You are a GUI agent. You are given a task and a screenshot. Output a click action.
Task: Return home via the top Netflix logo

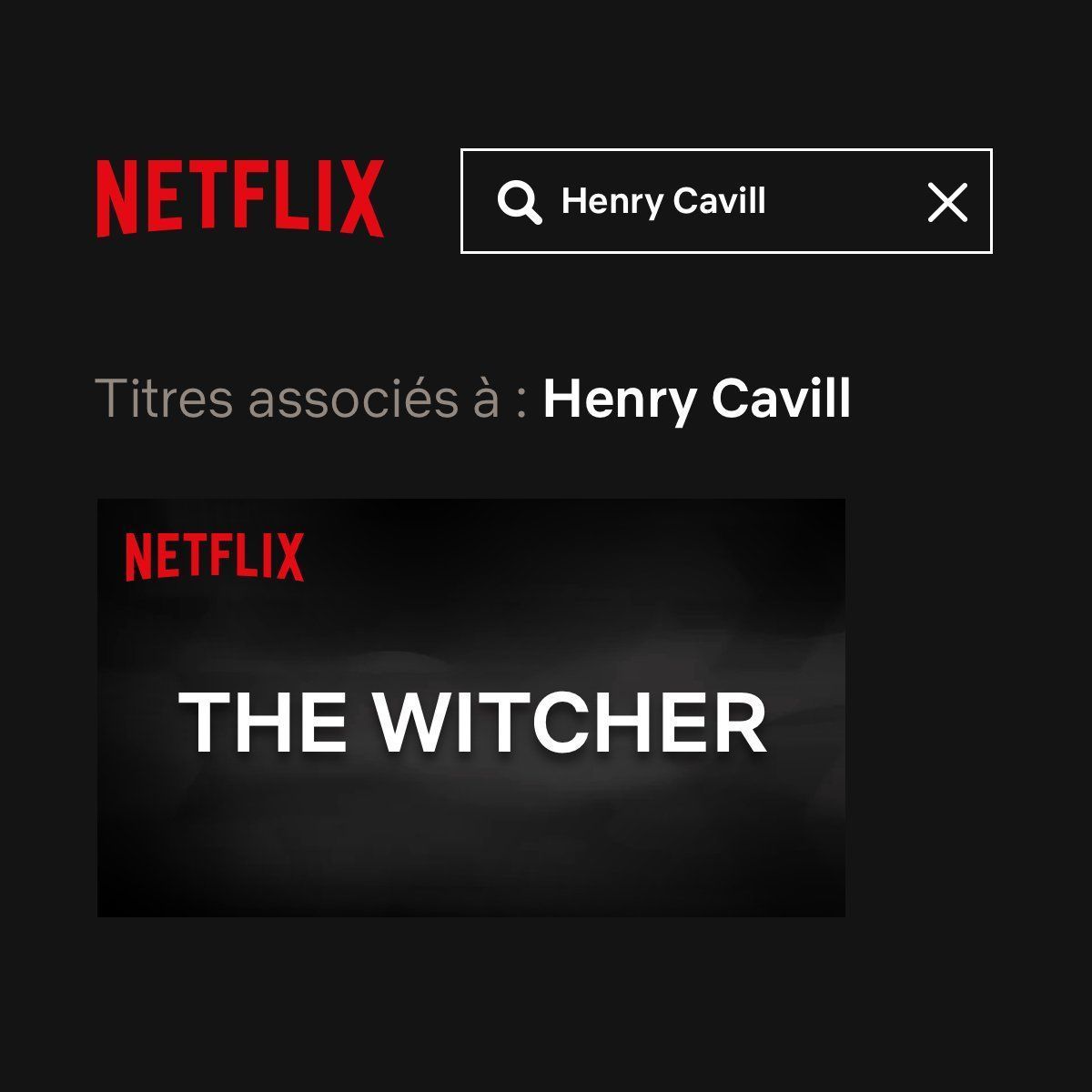point(240,198)
